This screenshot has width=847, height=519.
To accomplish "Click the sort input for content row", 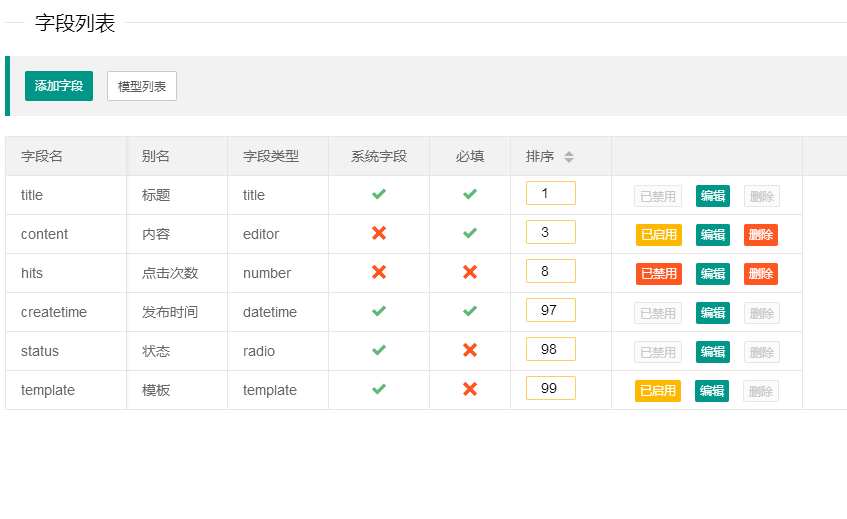I will click(551, 232).
